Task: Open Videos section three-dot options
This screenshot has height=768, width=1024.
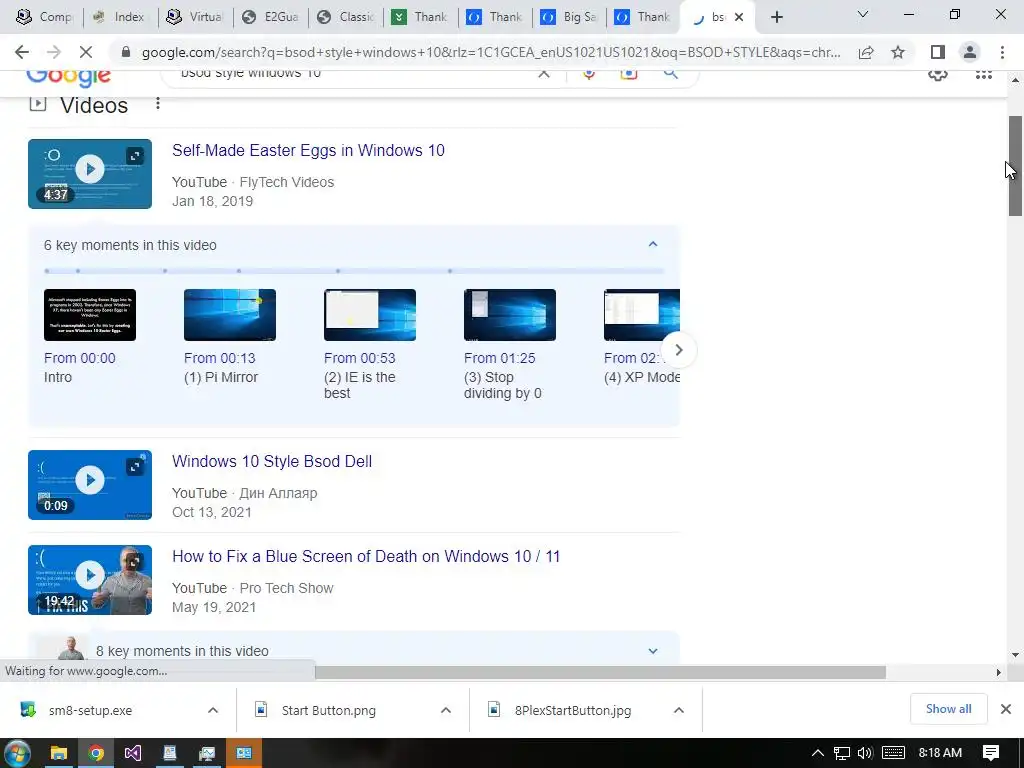Action: 157,104
